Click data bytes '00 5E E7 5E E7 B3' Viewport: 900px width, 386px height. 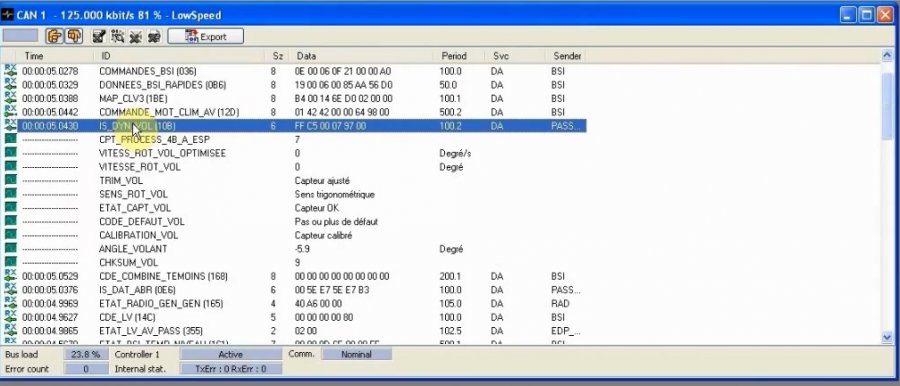(x=332, y=290)
